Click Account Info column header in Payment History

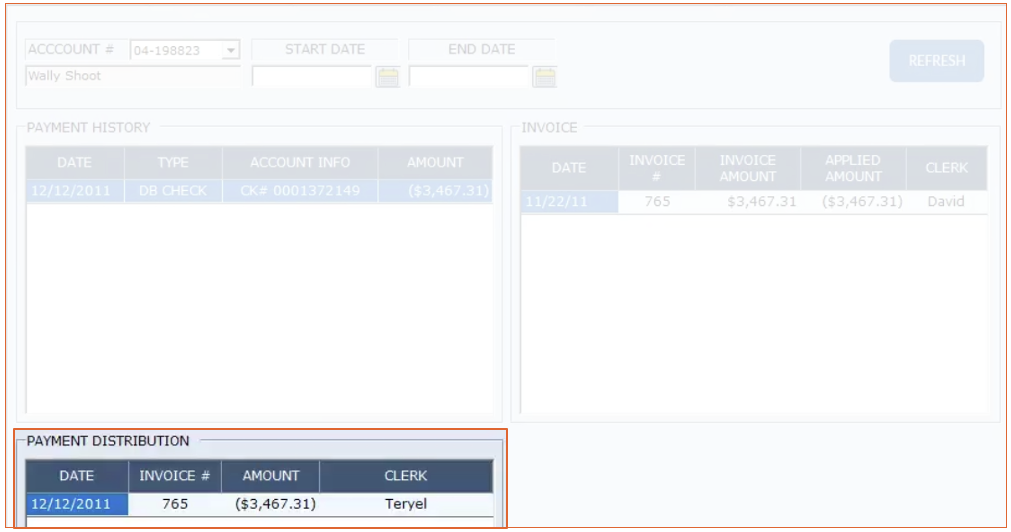pos(300,163)
